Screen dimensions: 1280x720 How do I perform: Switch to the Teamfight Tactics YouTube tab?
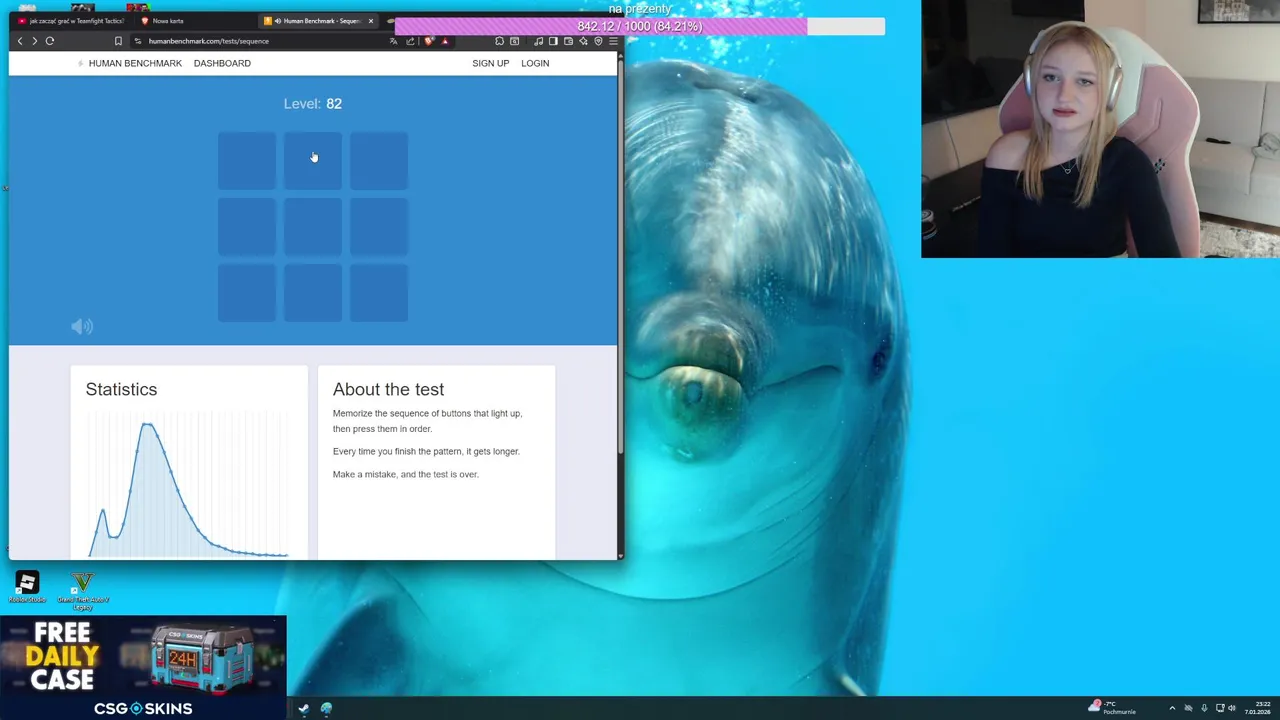(x=72, y=20)
